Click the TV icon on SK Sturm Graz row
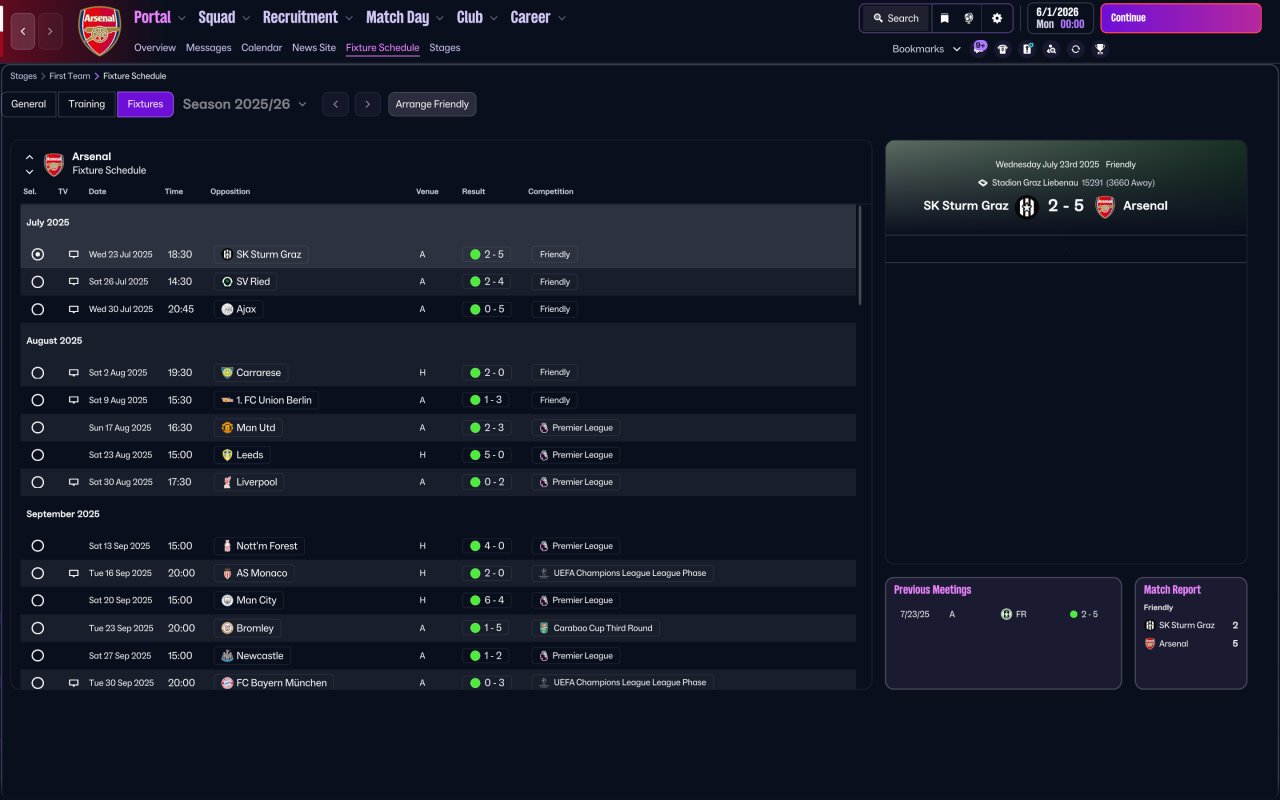The width and height of the screenshot is (1280, 800). 73,255
